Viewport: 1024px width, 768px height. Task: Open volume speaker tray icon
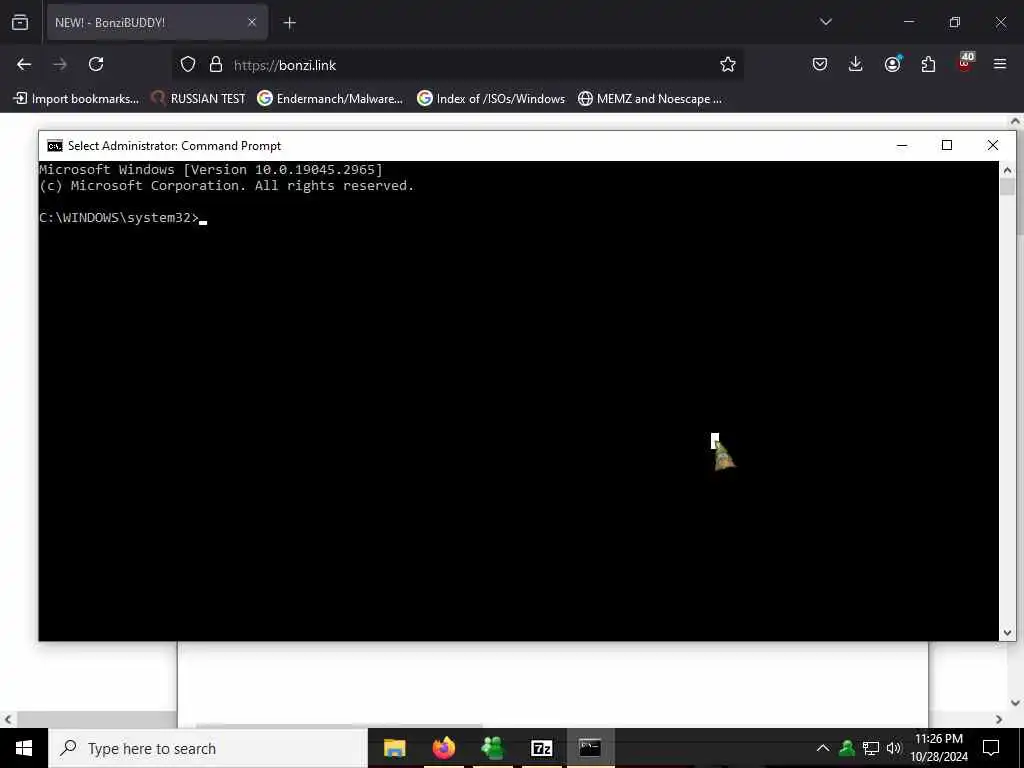[x=894, y=748]
